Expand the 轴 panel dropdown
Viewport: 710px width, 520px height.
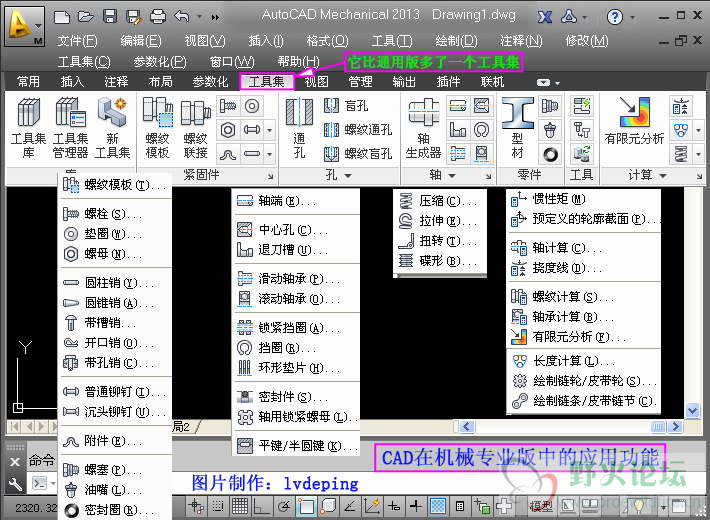[x=452, y=175]
